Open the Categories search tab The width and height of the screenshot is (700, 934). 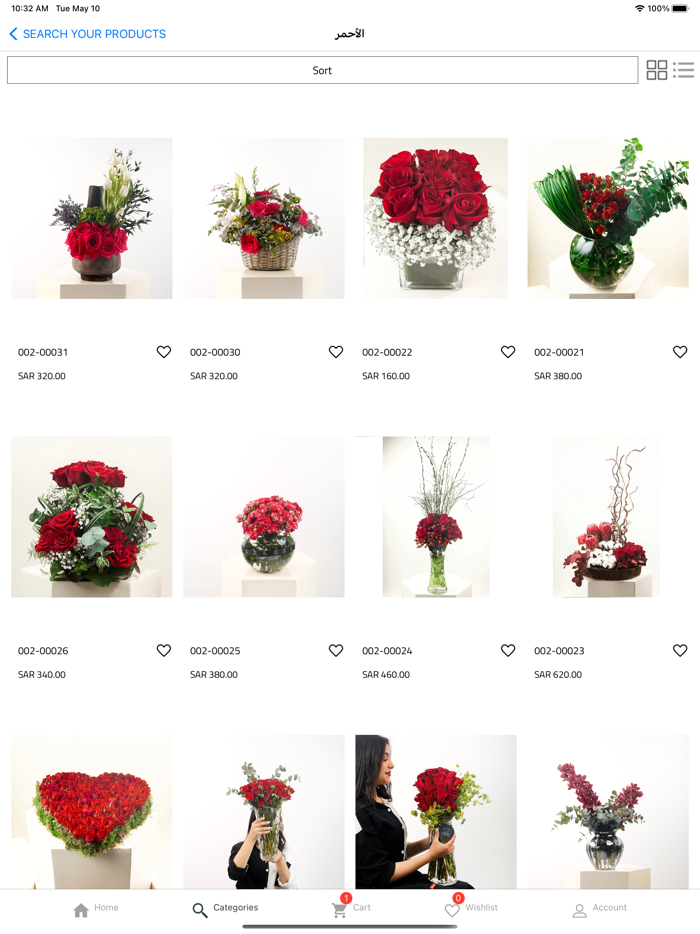225,908
